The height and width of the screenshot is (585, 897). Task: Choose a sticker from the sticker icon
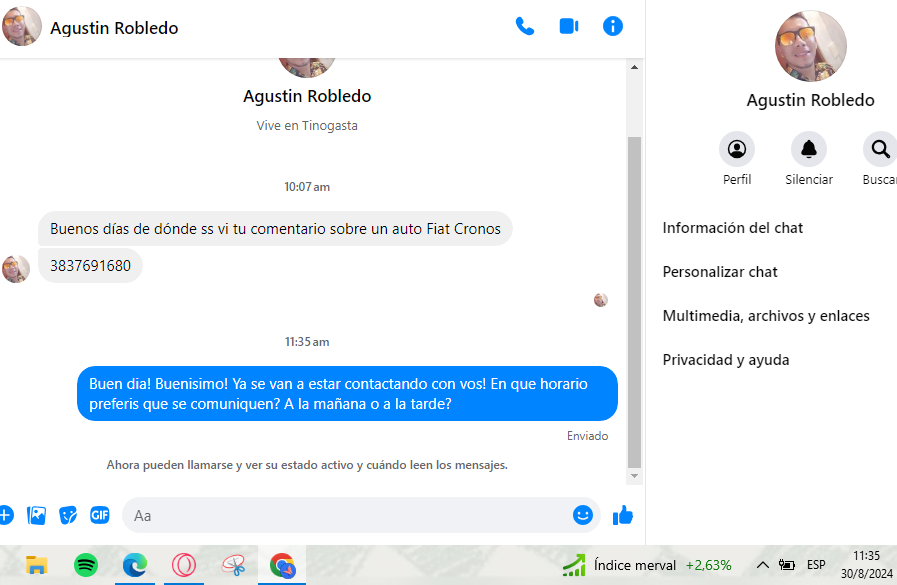point(68,515)
